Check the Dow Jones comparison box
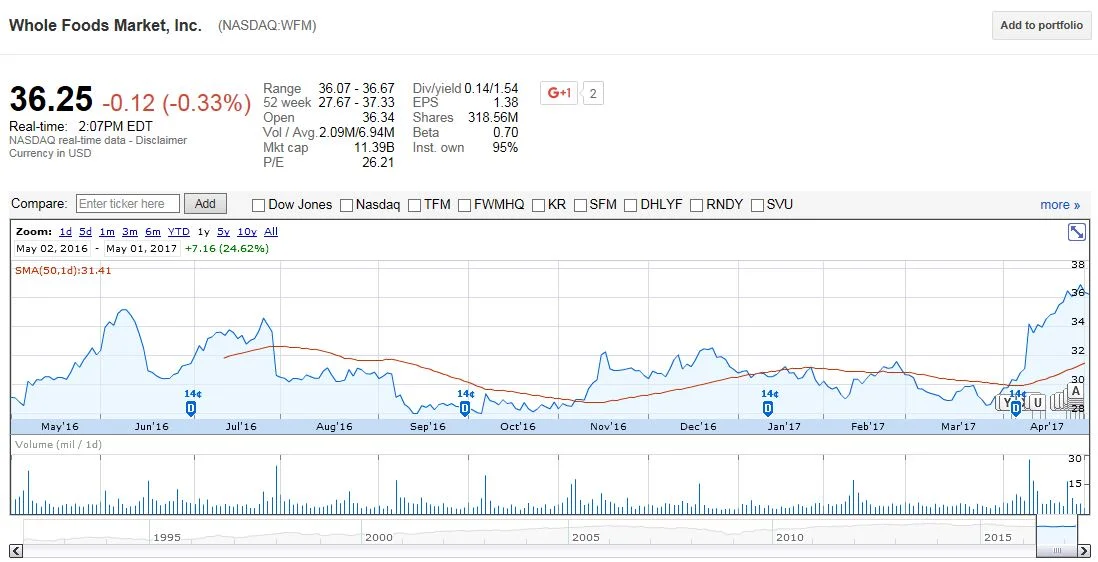Screen dimensions: 1098x562 (258, 205)
